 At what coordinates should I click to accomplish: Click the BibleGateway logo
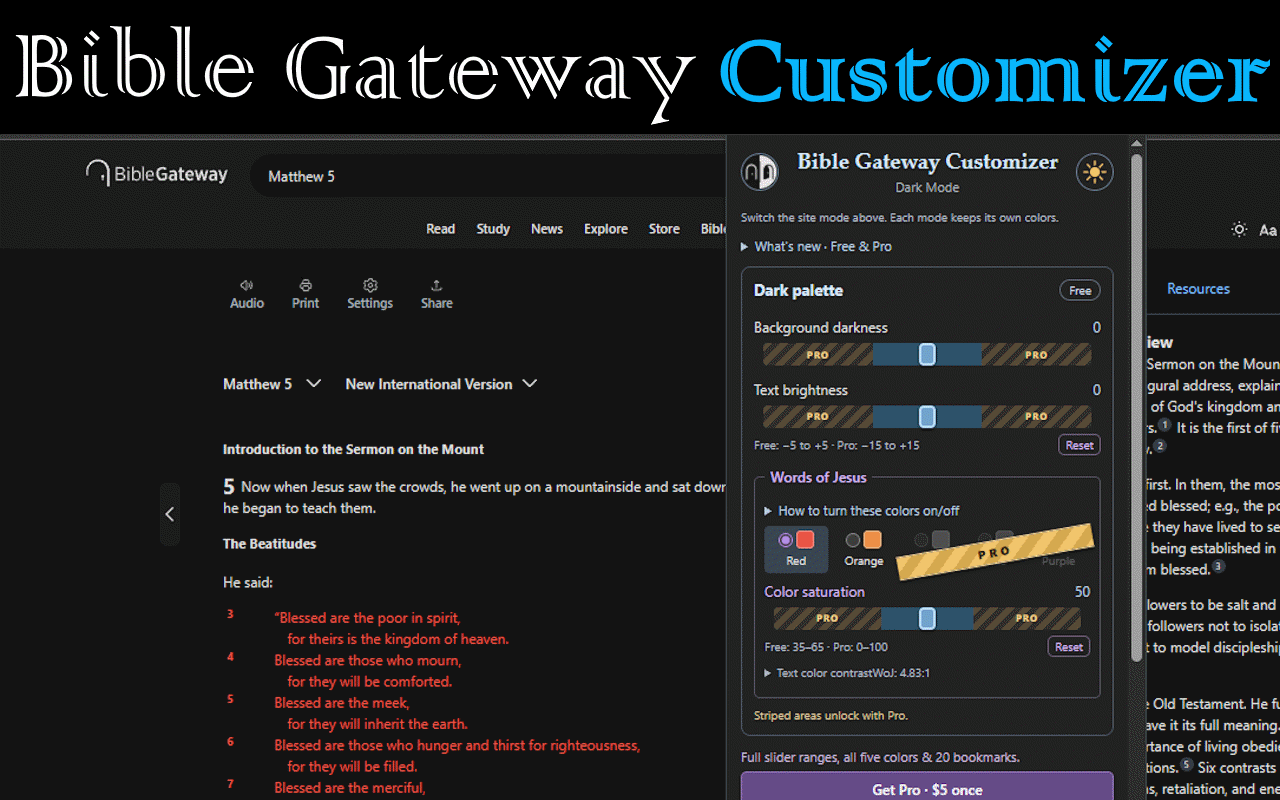(157, 174)
